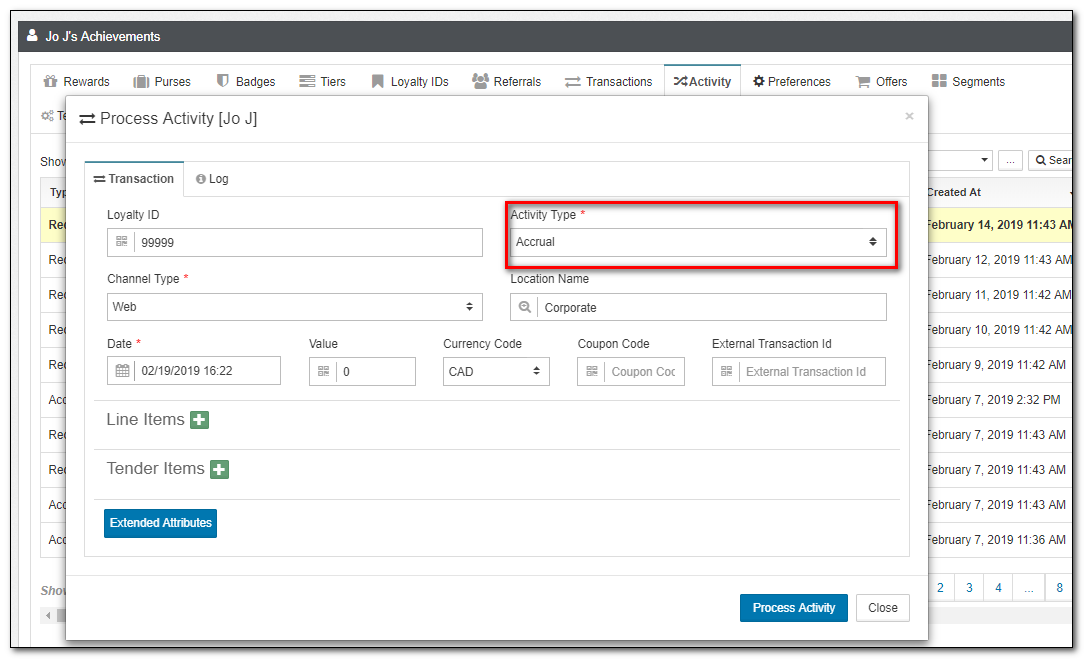Image resolution: width=1084 pixels, height=659 pixels.
Task: Dismiss the dialog with the X icon
Action: (909, 116)
